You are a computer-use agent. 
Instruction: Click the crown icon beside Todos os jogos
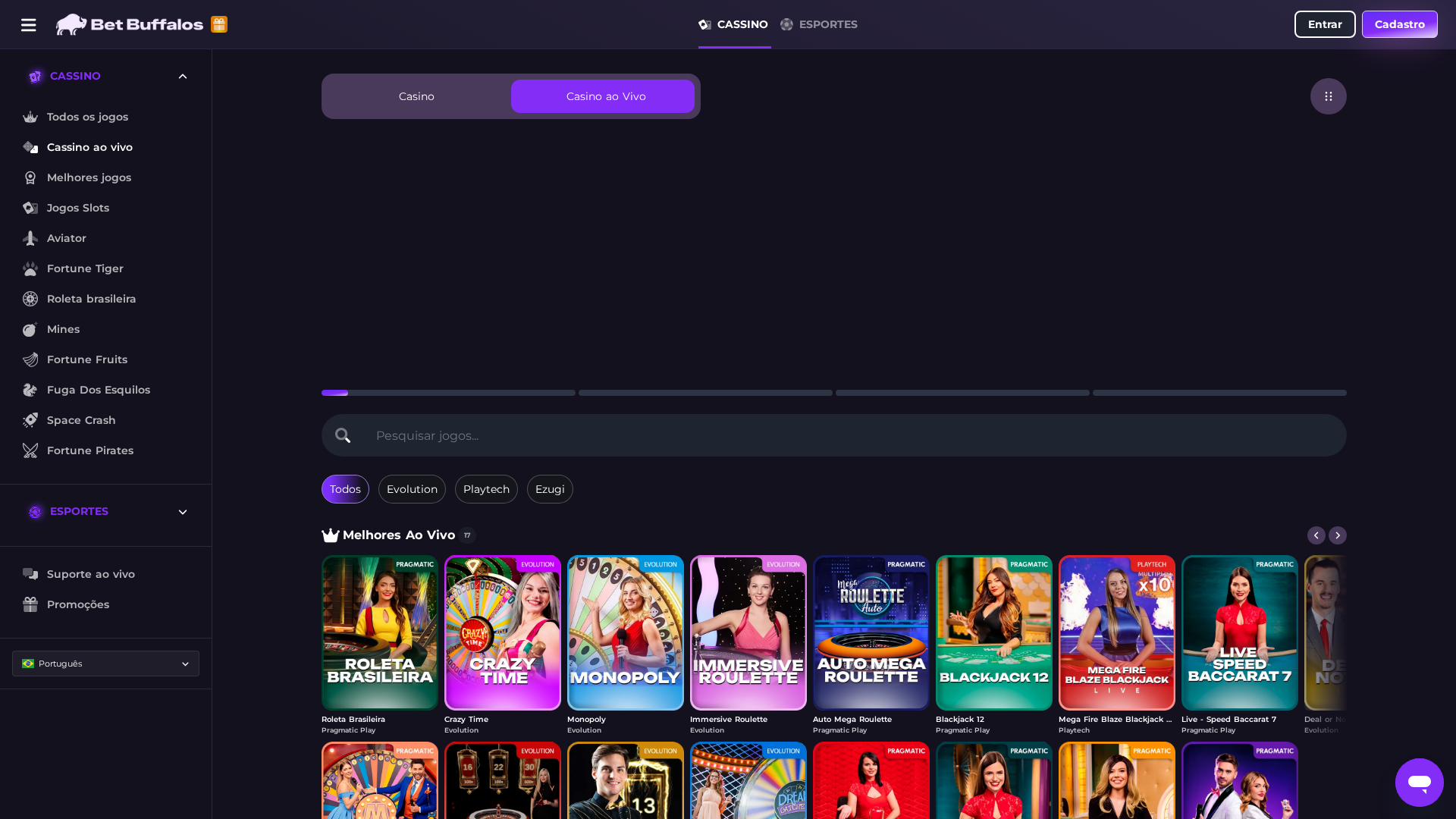coord(30,117)
